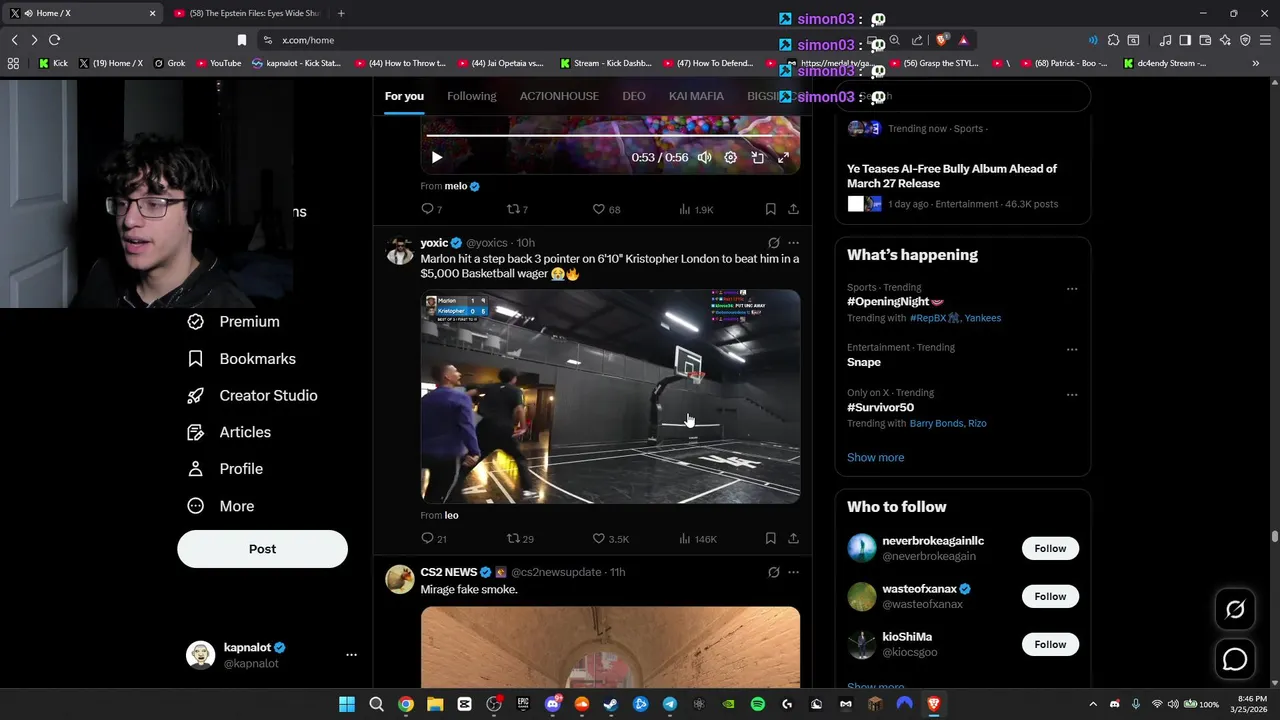The width and height of the screenshot is (1280, 720).
Task: Open the Kick bookmark
Action: point(53,63)
